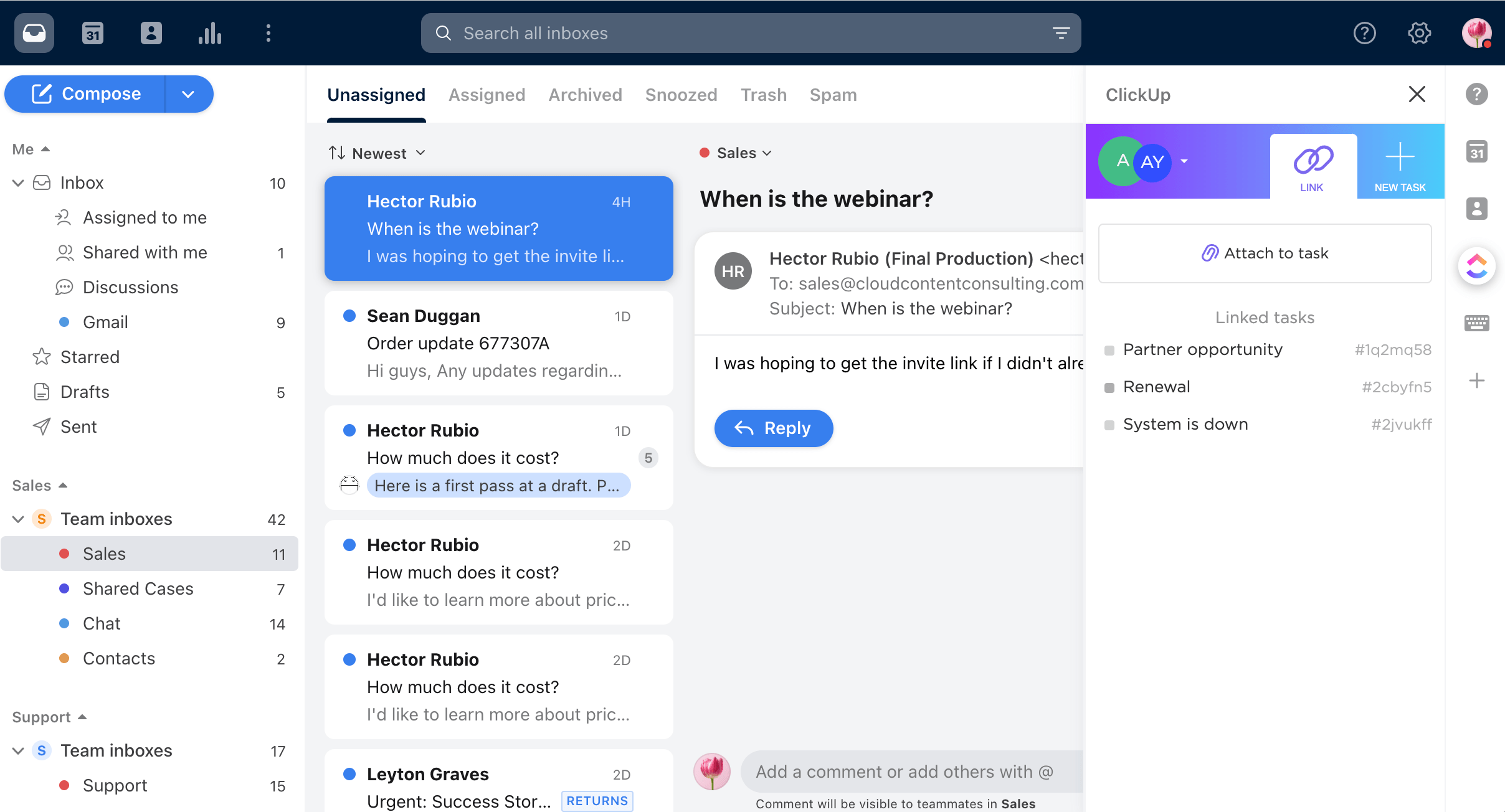Viewport: 1505px width, 812px height.
Task: Open the ClickUp integration icon in right rail
Action: pyautogui.click(x=1476, y=266)
